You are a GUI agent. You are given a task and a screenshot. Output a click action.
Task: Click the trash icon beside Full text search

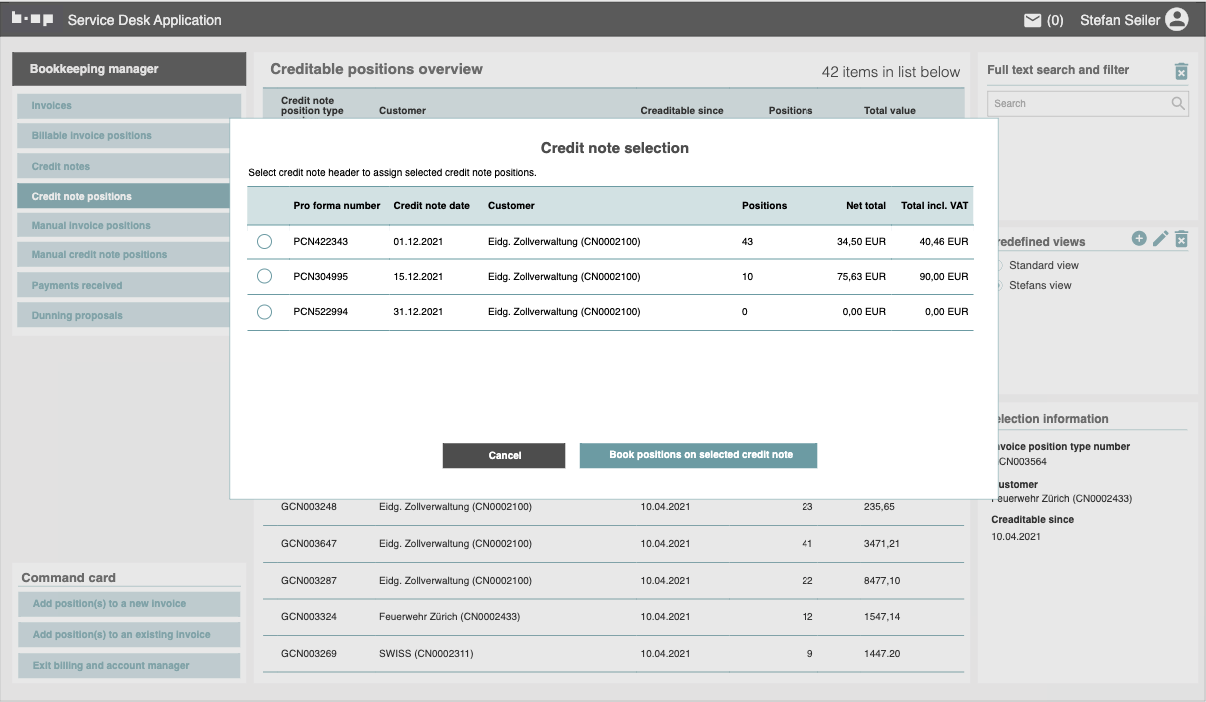pyautogui.click(x=1181, y=71)
